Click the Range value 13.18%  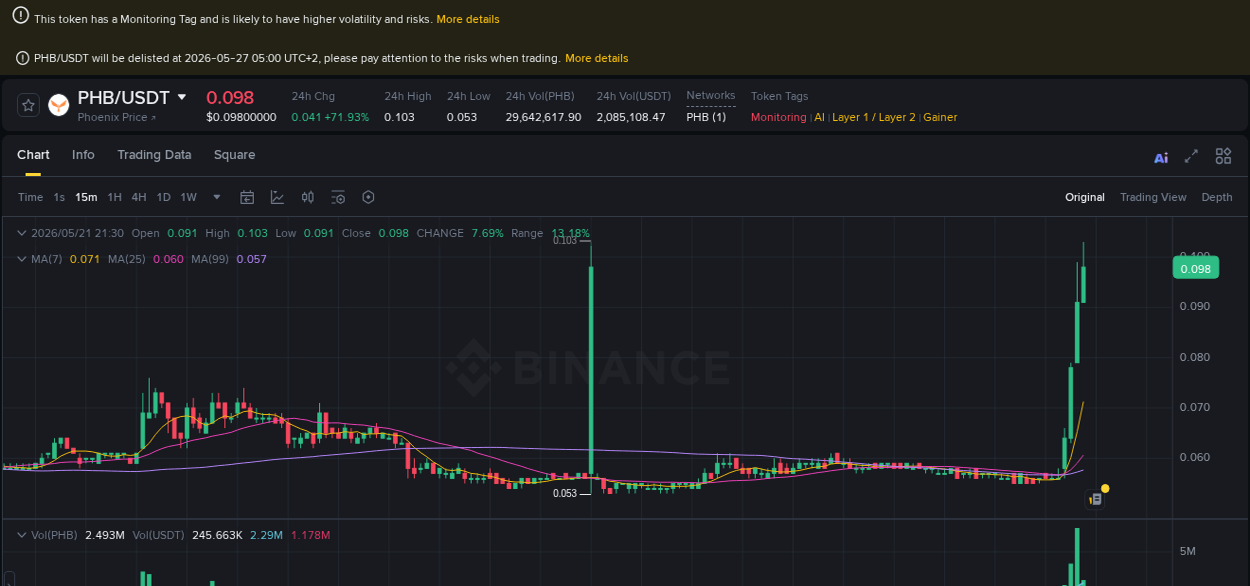tap(568, 233)
